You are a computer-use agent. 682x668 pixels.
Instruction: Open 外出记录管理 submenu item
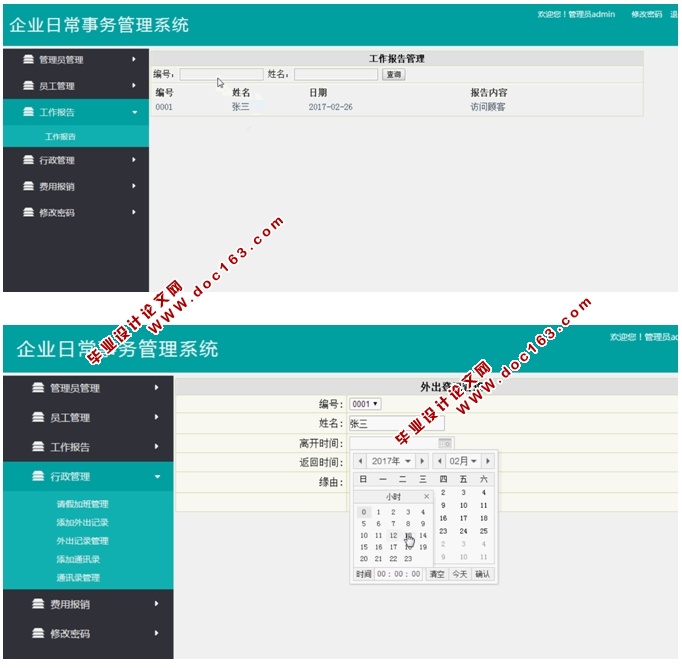(x=83, y=541)
